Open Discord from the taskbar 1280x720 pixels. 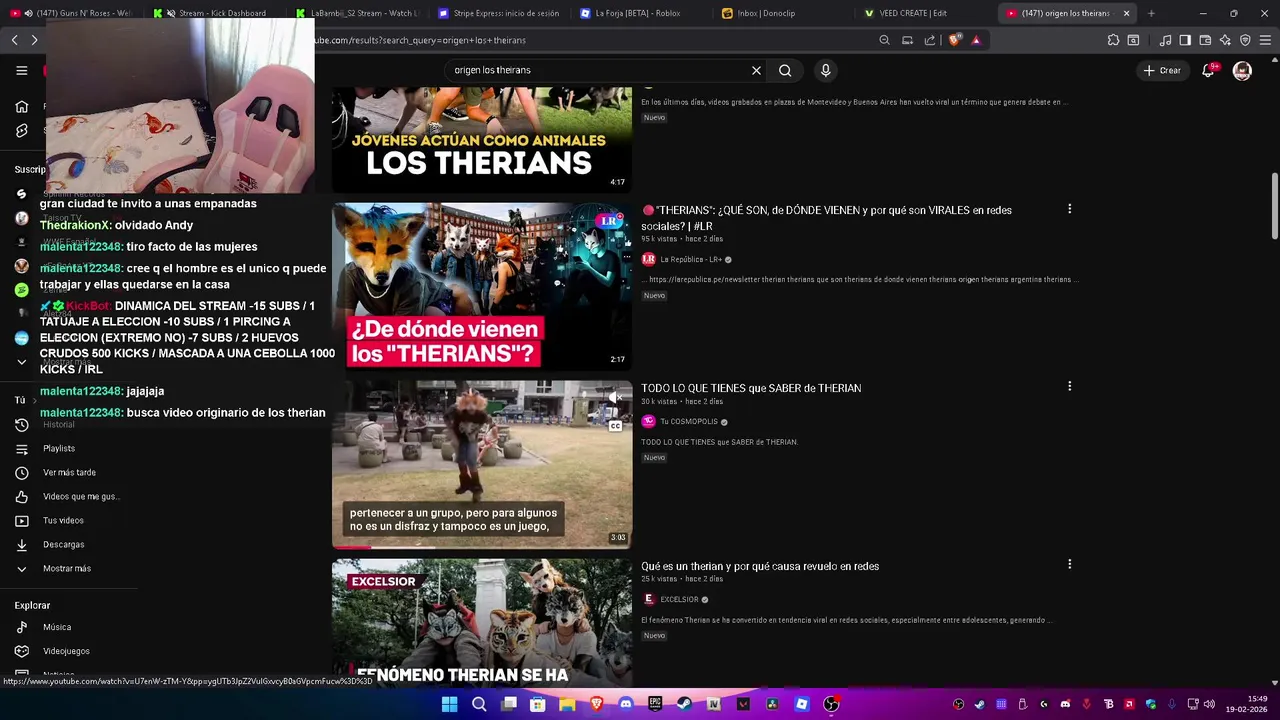tap(626, 704)
